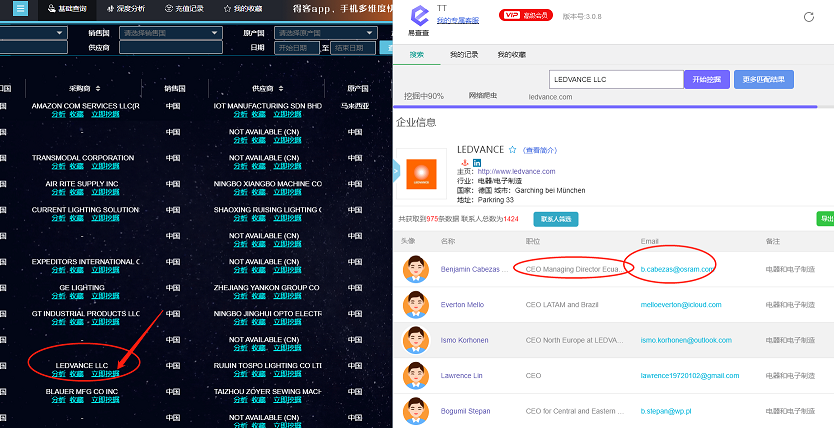This screenshot has height=428, width=834.
Task: Click the ledvance.com domain text
Action: (x=551, y=97)
